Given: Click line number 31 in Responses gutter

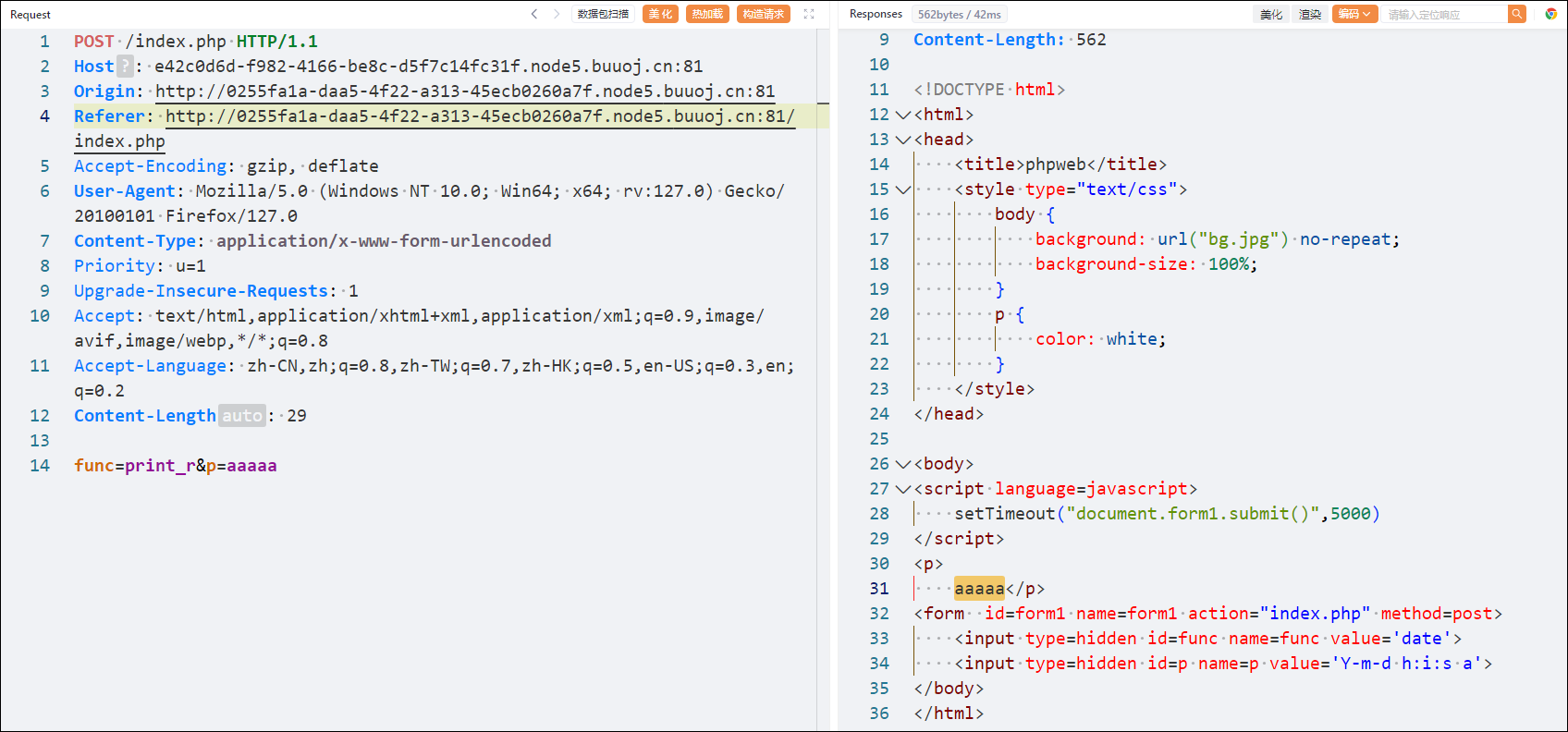Looking at the screenshot, I should (x=879, y=589).
